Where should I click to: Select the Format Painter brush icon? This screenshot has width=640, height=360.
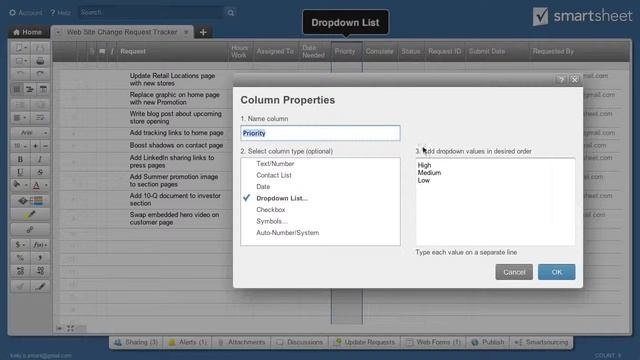pyautogui.click(x=40, y=286)
